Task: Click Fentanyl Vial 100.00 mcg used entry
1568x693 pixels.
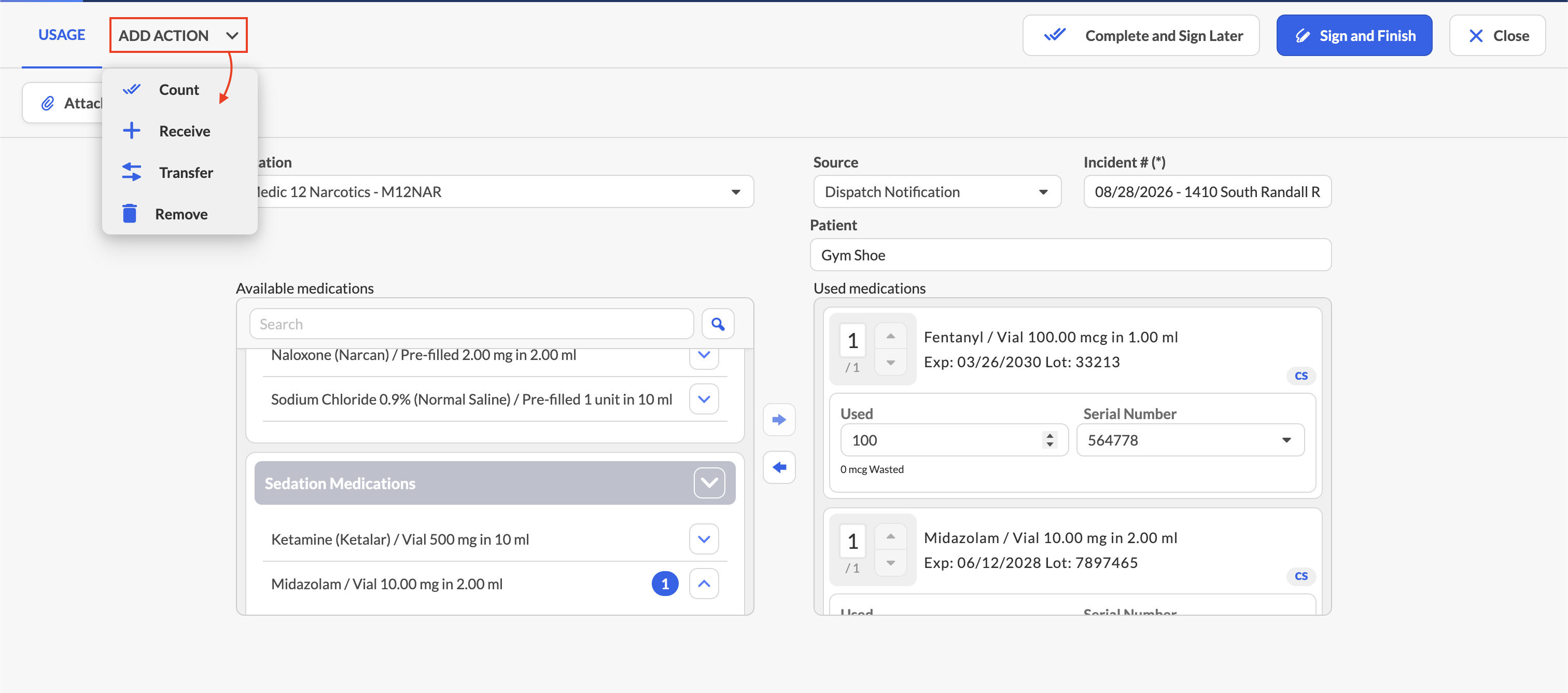Action: tap(1050, 337)
